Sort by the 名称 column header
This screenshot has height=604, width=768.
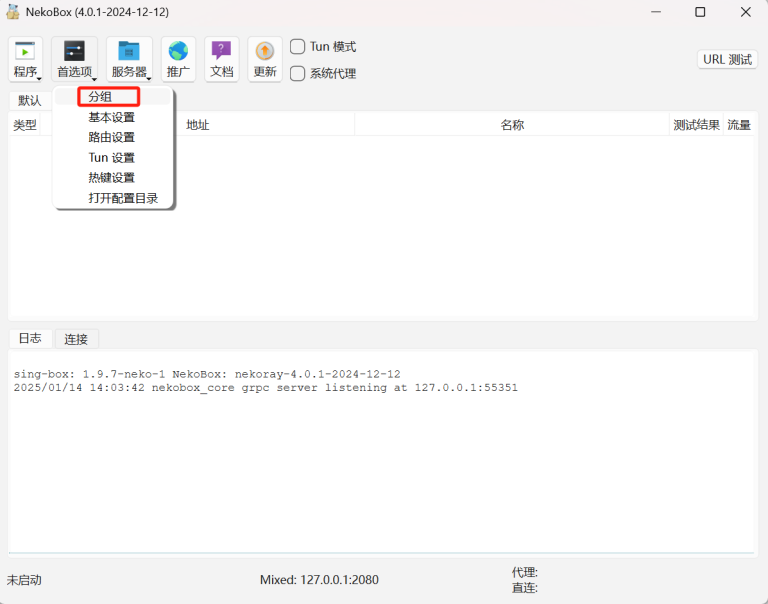512,125
